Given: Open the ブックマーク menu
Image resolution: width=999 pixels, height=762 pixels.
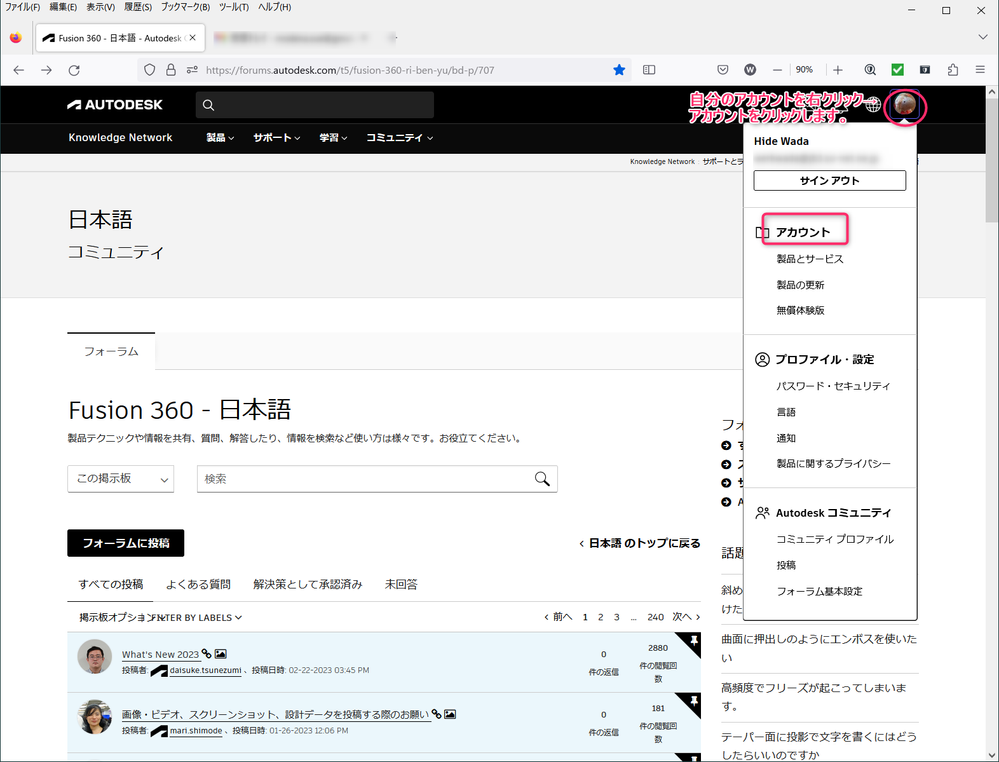Looking at the screenshot, I should [185, 7].
